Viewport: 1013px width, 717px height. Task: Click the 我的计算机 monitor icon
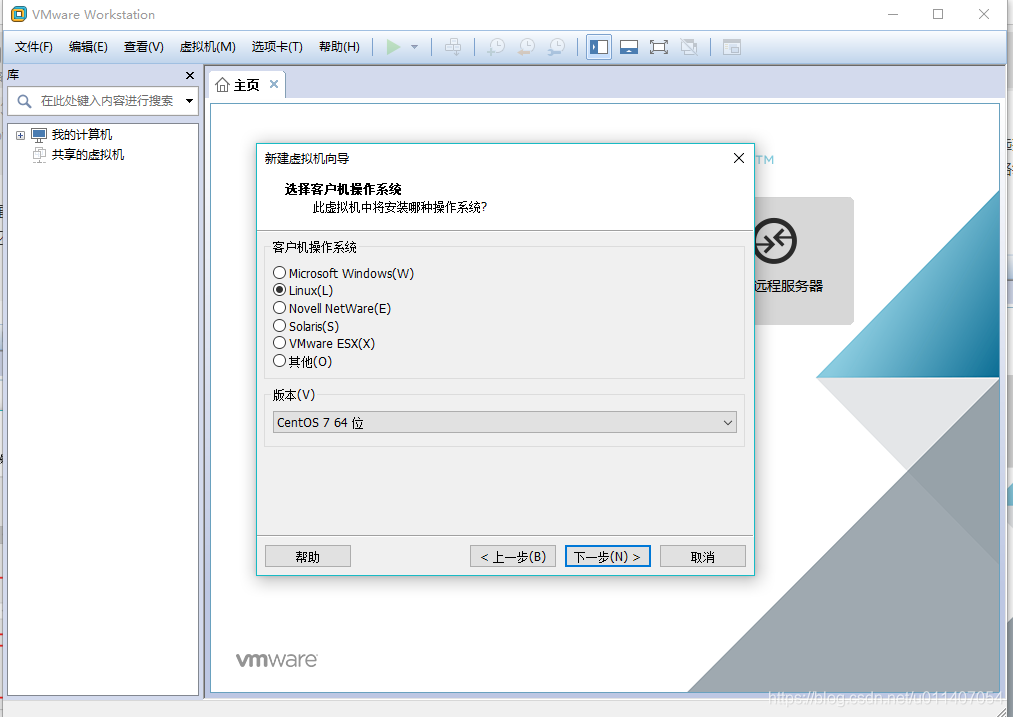39,135
